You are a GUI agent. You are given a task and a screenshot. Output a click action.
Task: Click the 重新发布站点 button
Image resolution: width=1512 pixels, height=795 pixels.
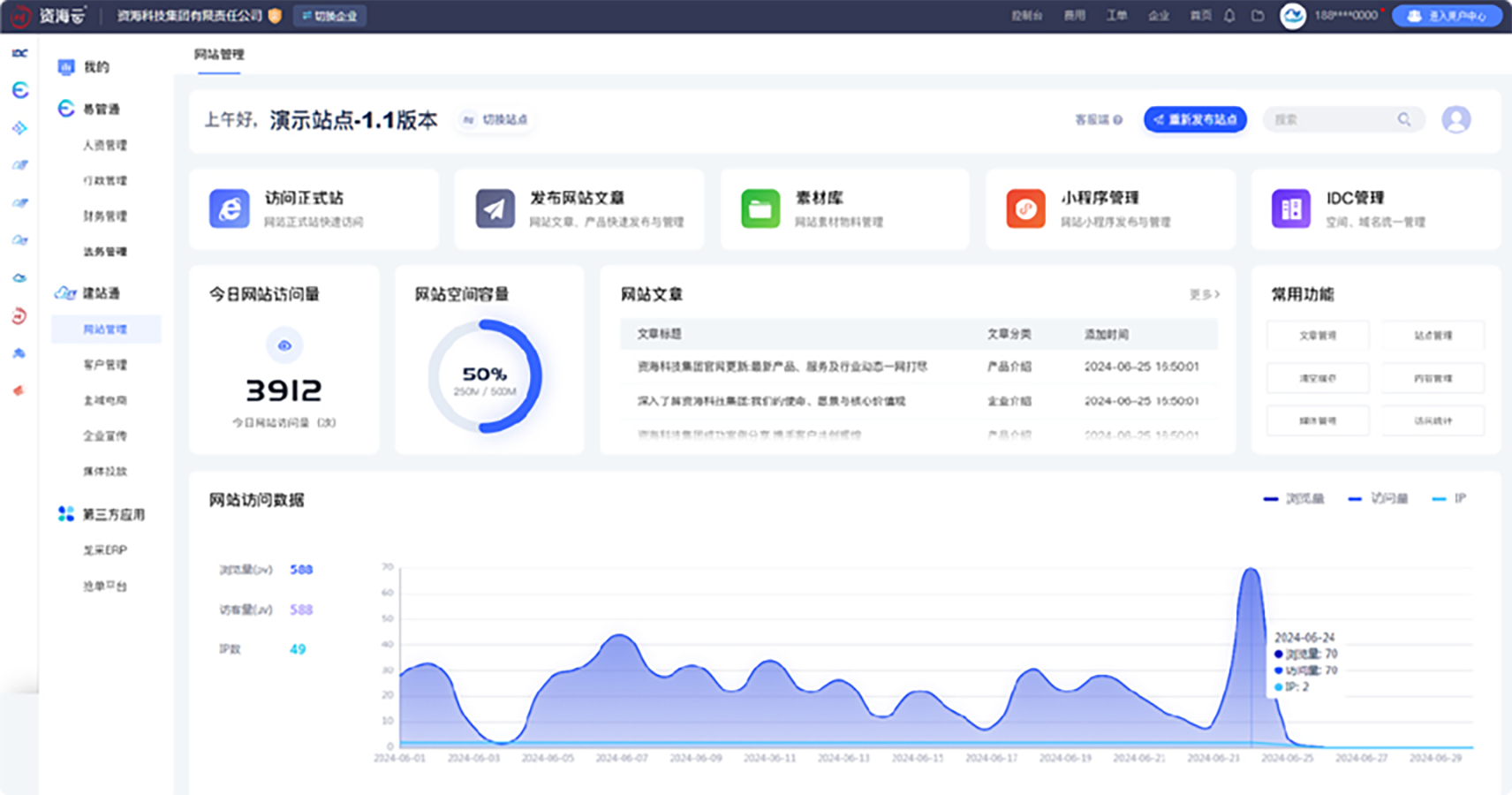pos(1195,119)
